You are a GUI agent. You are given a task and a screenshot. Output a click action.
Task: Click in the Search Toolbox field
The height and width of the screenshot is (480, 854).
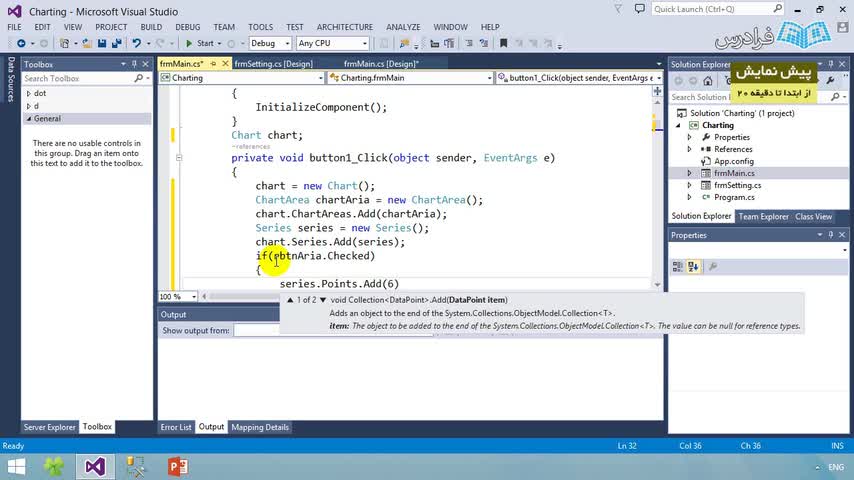coord(78,78)
